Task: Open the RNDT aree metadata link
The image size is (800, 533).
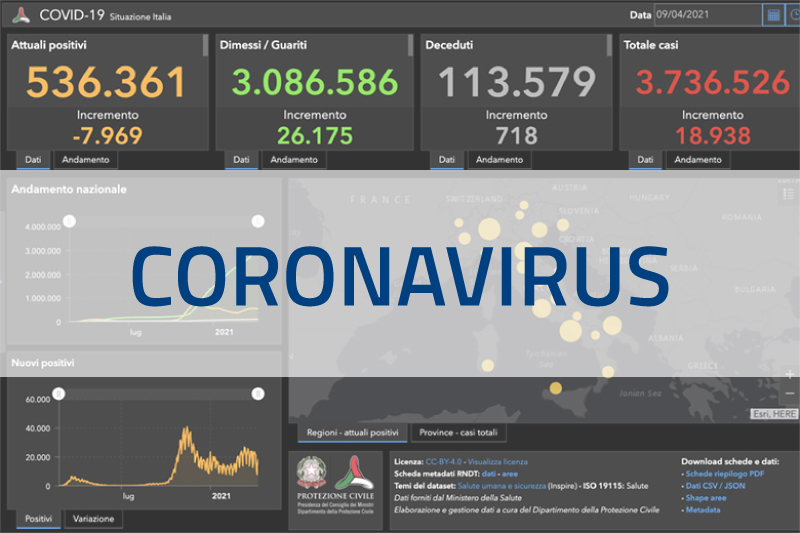Action: pos(510,474)
